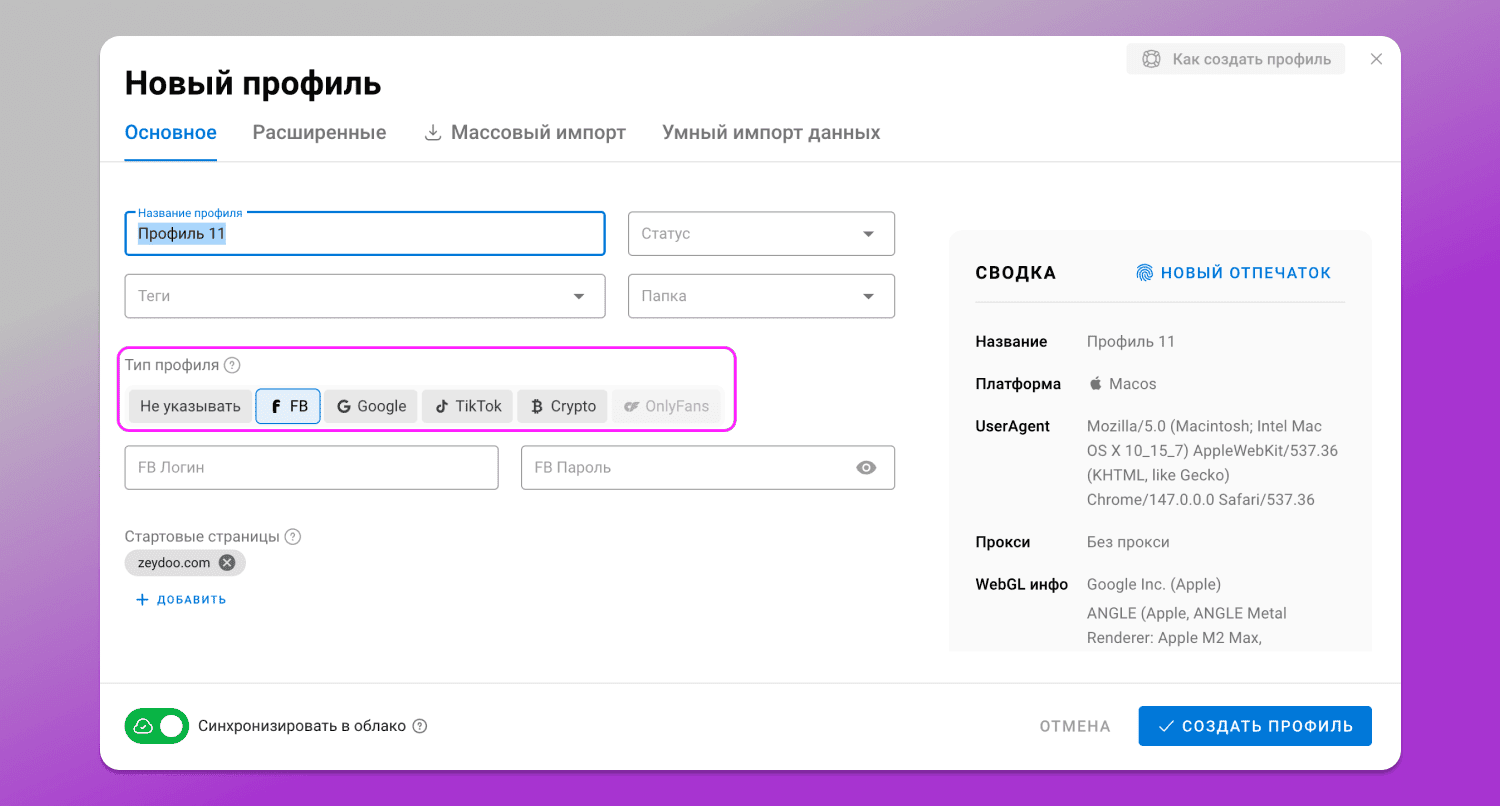The height and width of the screenshot is (806, 1500).
Task: Click the download icon on Массовый импорт
Action: 433,133
